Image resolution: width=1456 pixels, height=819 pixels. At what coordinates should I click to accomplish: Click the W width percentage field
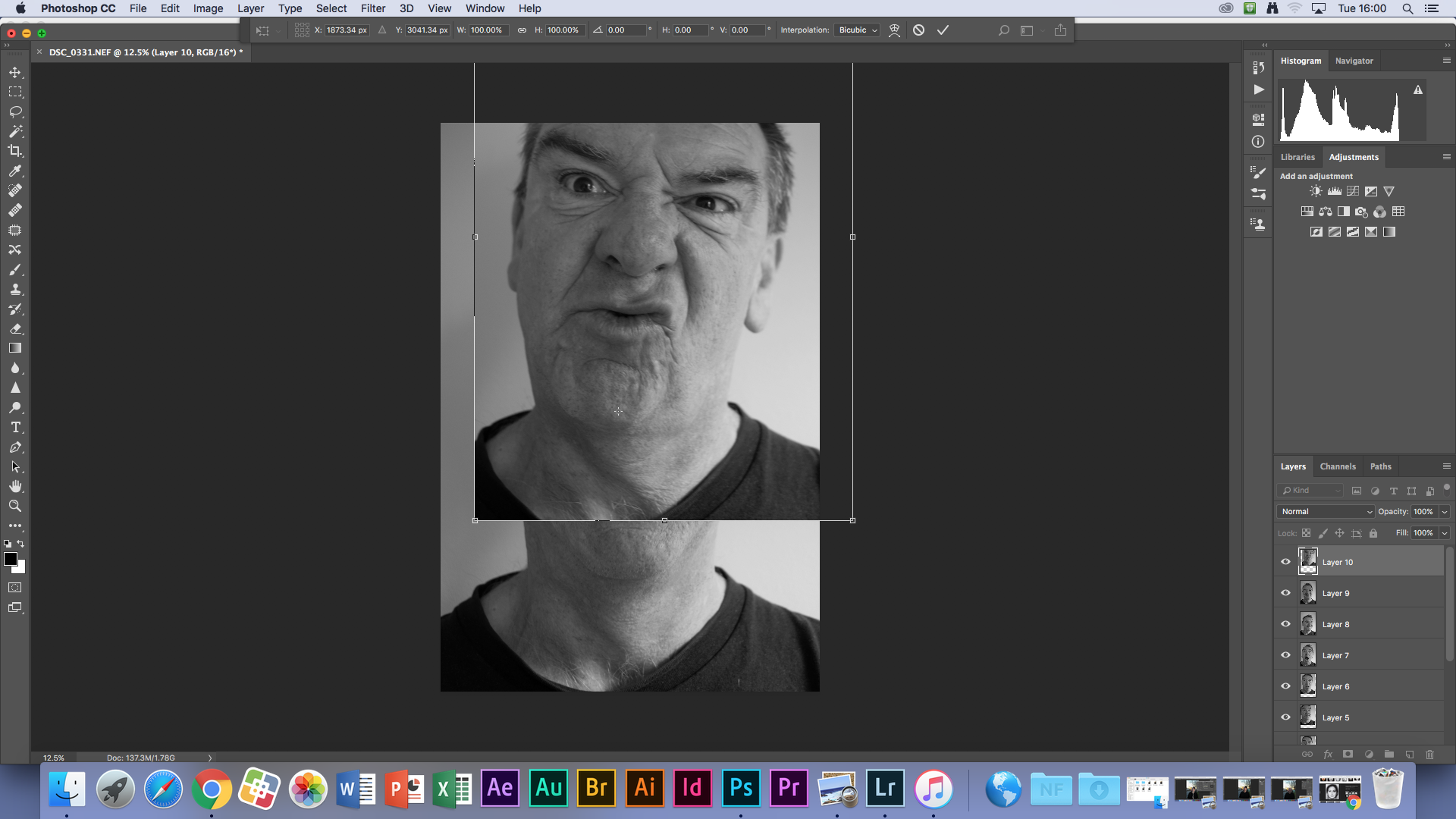click(487, 30)
